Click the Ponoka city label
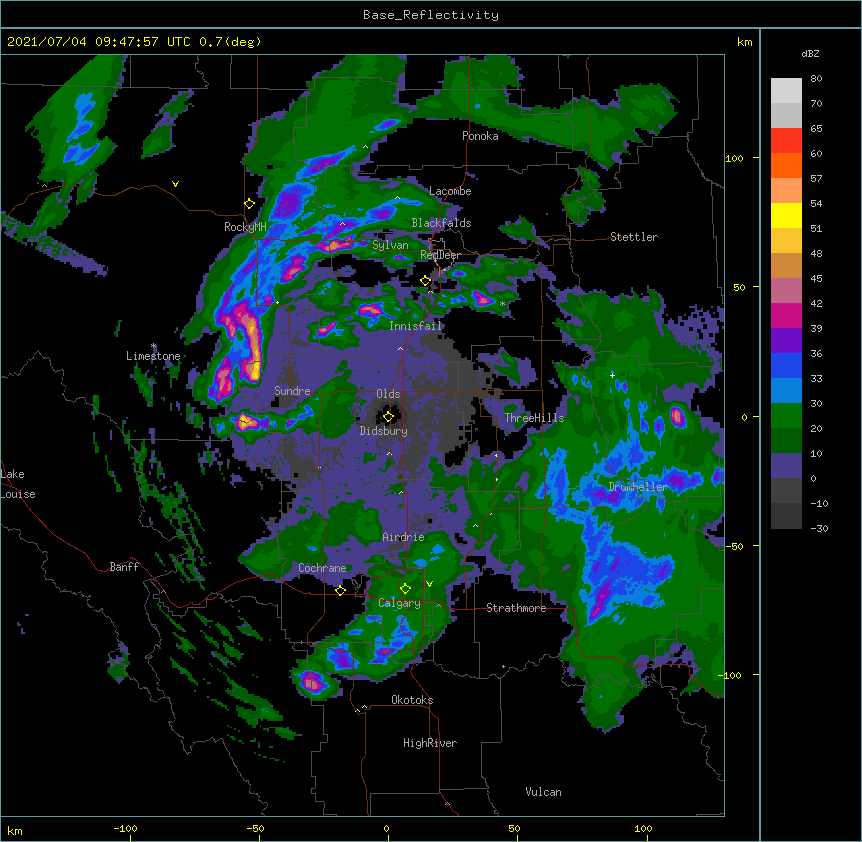This screenshot has width=862, height=842. tap(480, 136)
